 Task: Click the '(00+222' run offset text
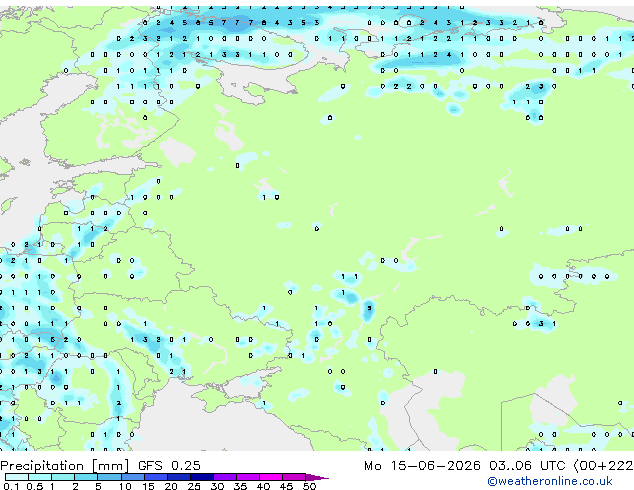603,466
